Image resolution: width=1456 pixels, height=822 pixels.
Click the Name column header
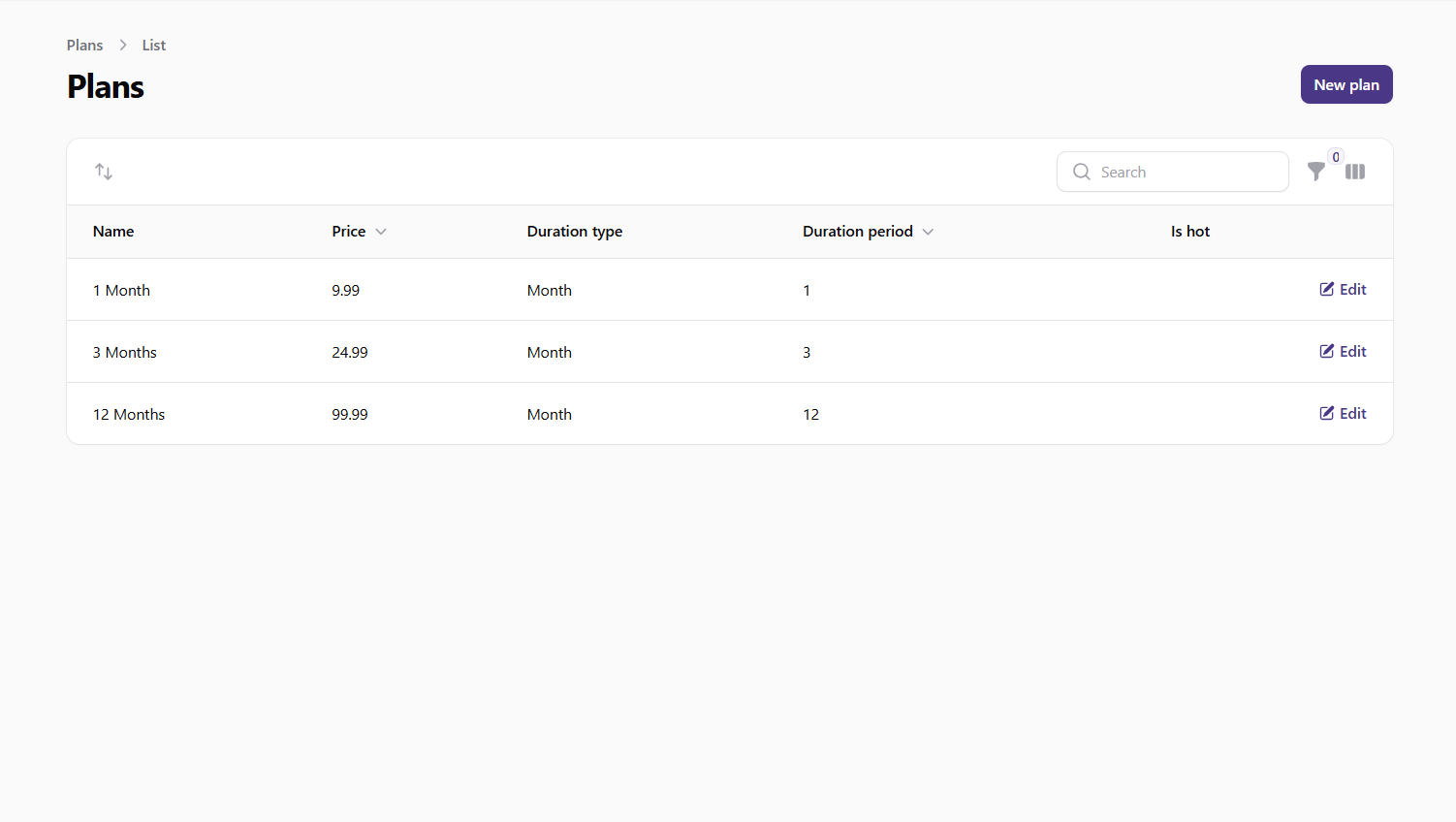click(113, 232)
